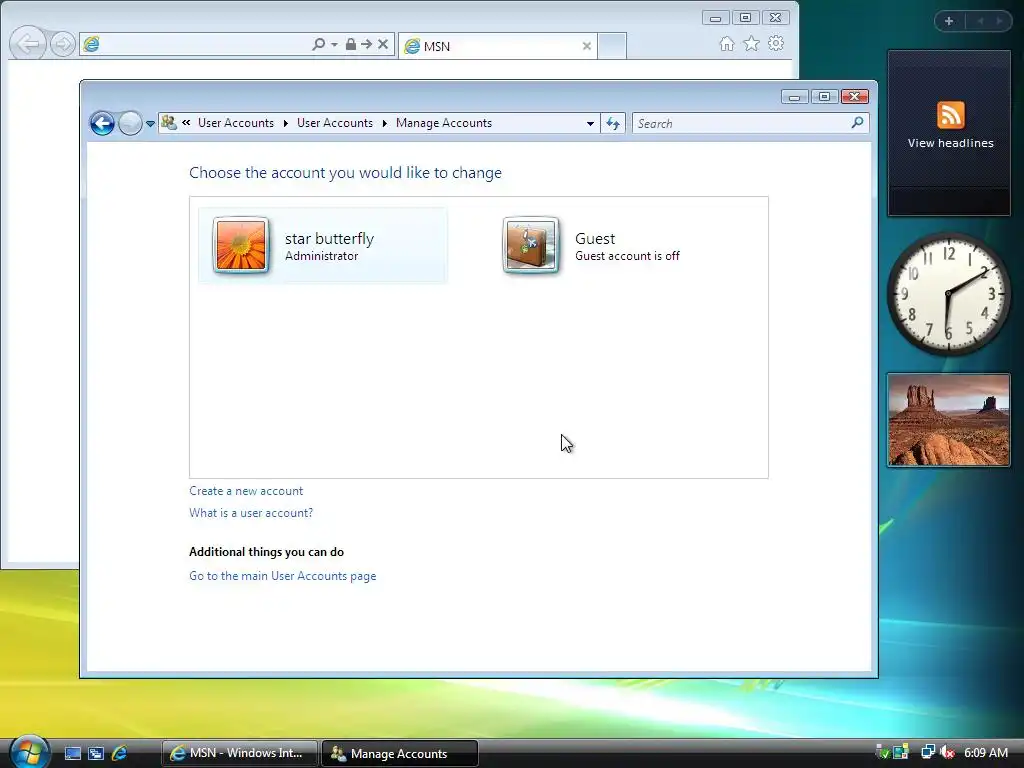
Task: Click the Home icon in Internet Explorer
Action: pos(727,44)
